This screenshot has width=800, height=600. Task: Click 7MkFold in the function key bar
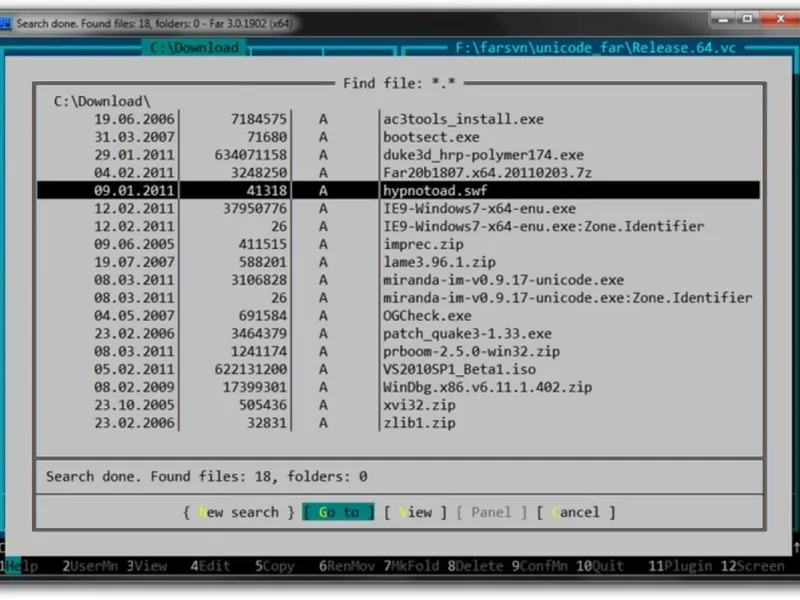pos(411,566)
